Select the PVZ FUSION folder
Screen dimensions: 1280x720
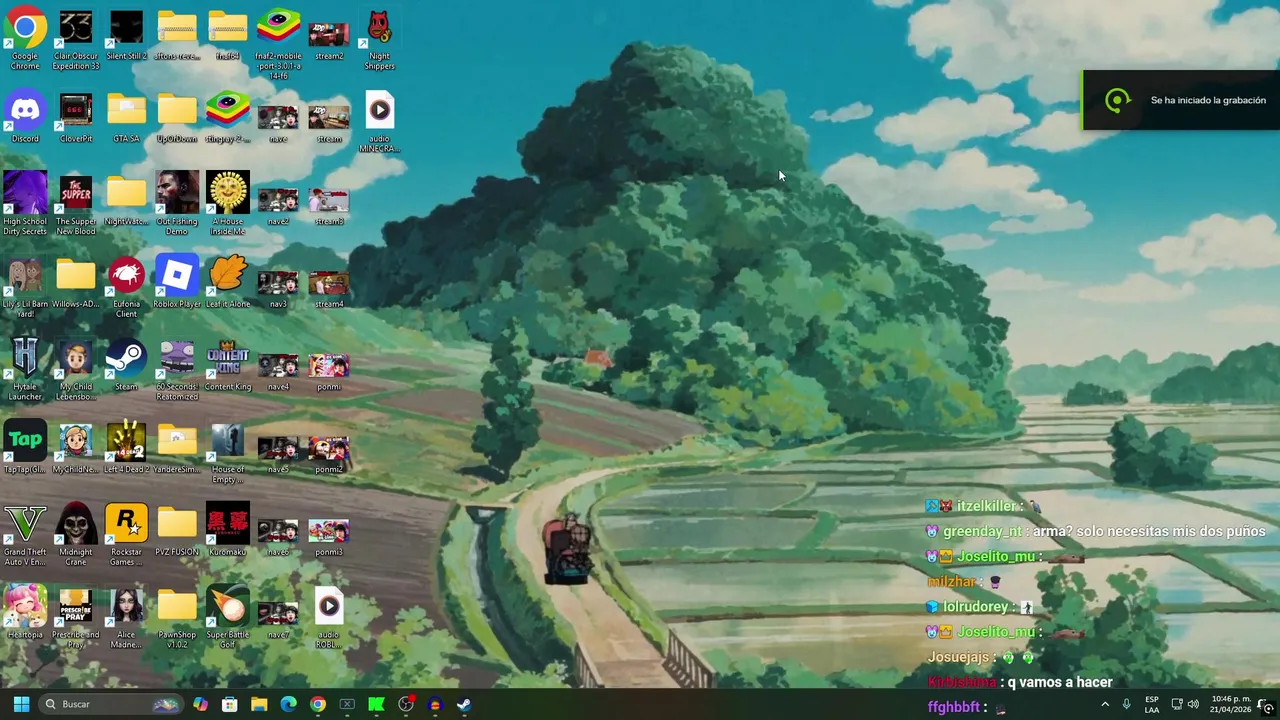coord(177,531)
